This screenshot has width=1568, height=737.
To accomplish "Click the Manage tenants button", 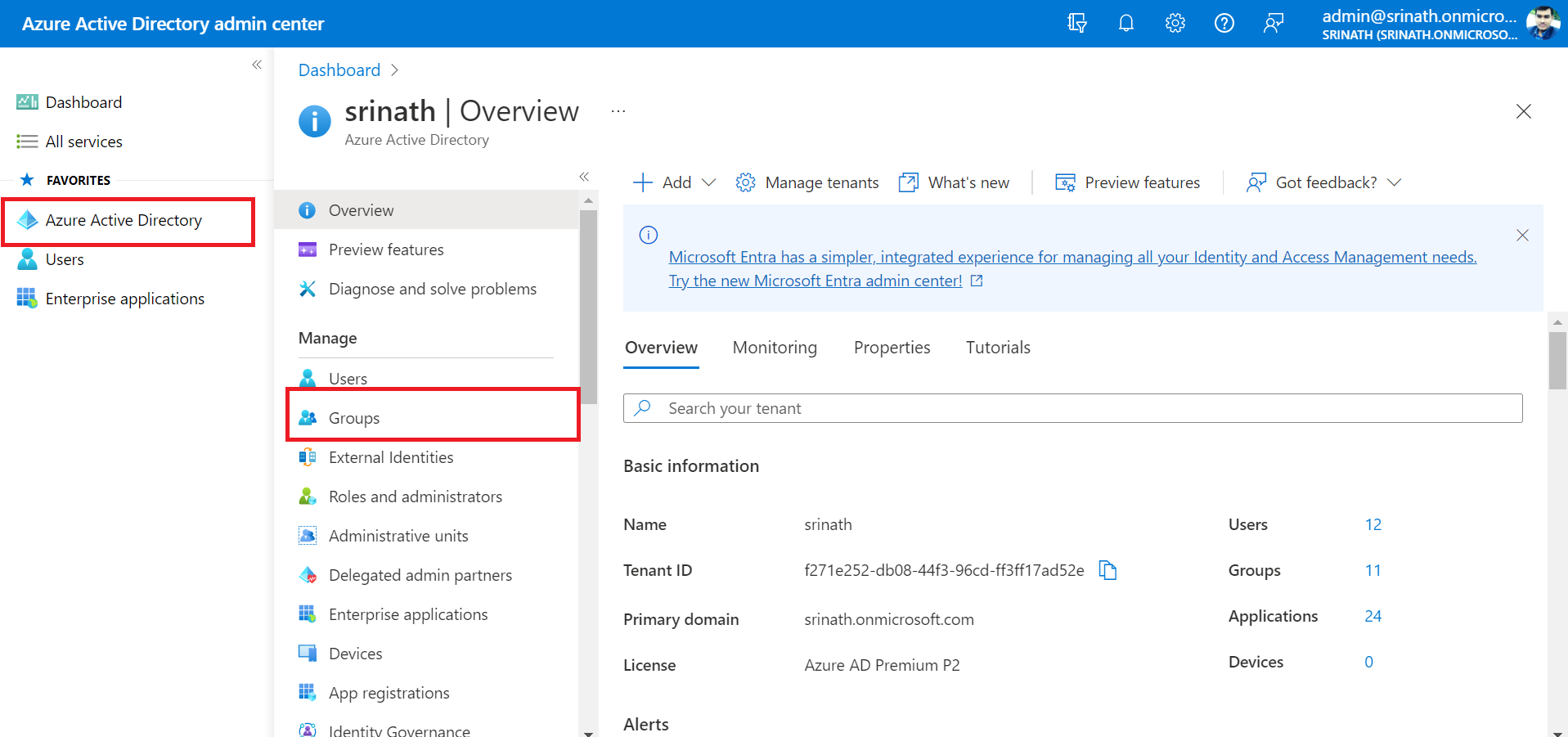I will tap(807, 182).
